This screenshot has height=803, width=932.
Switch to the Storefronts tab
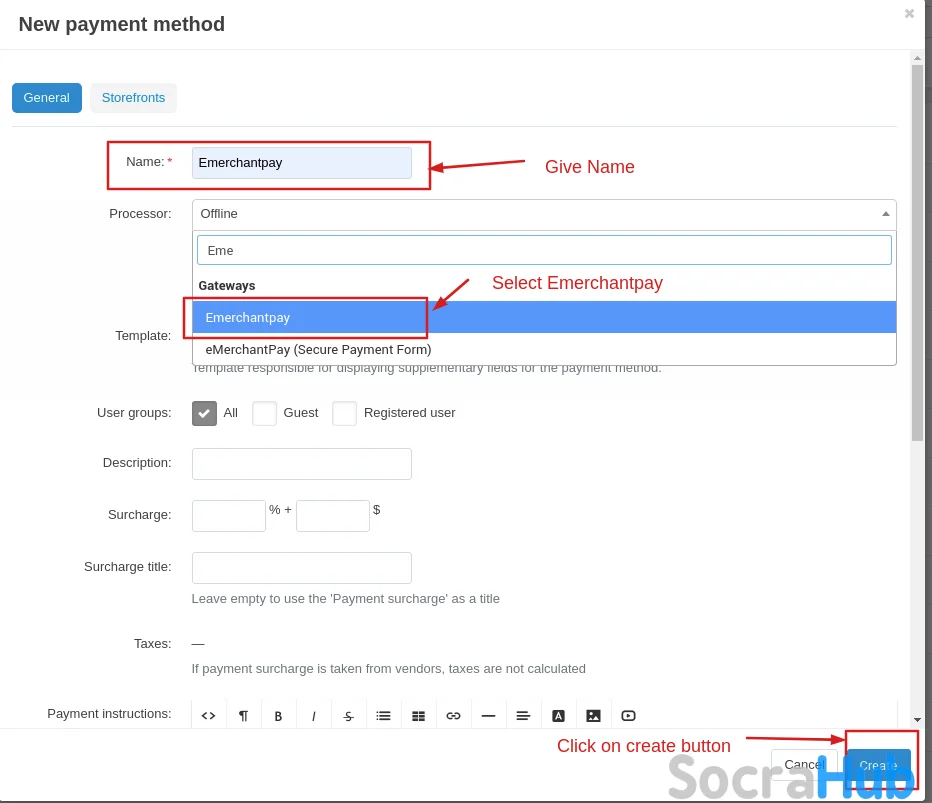pos(133,98)
